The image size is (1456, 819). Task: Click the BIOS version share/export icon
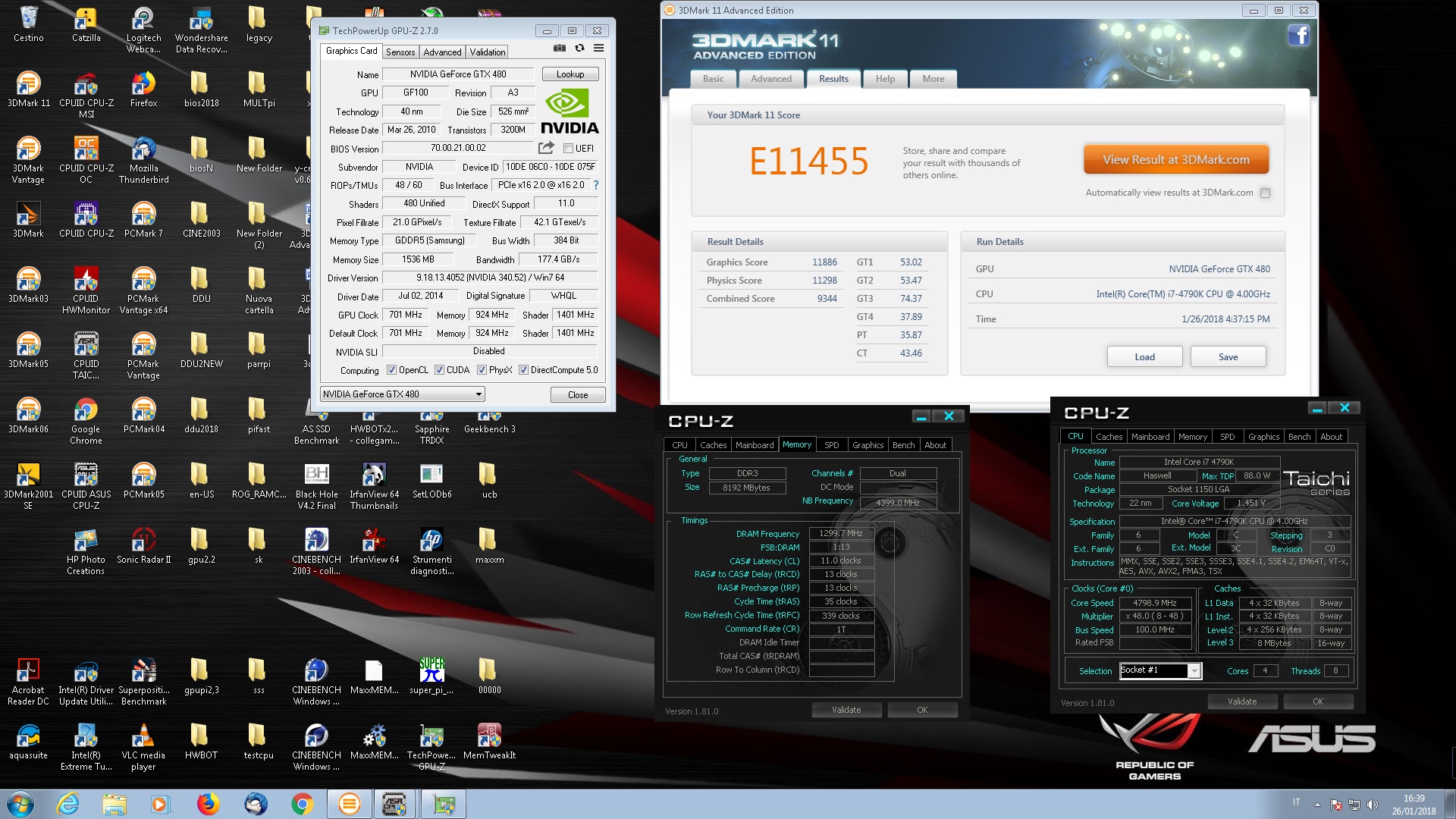(x=546, y=148)
